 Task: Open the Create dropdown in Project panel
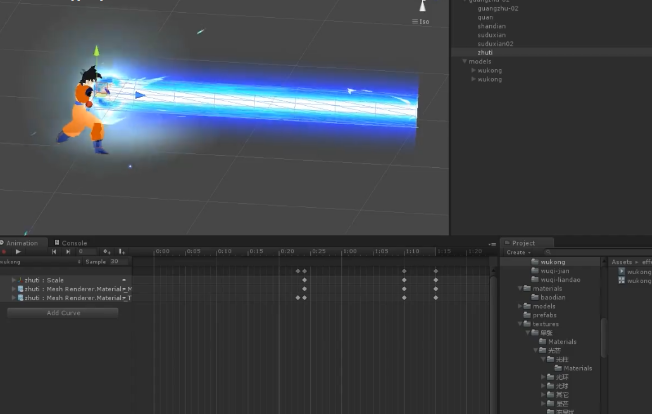(x=519, y=252)
